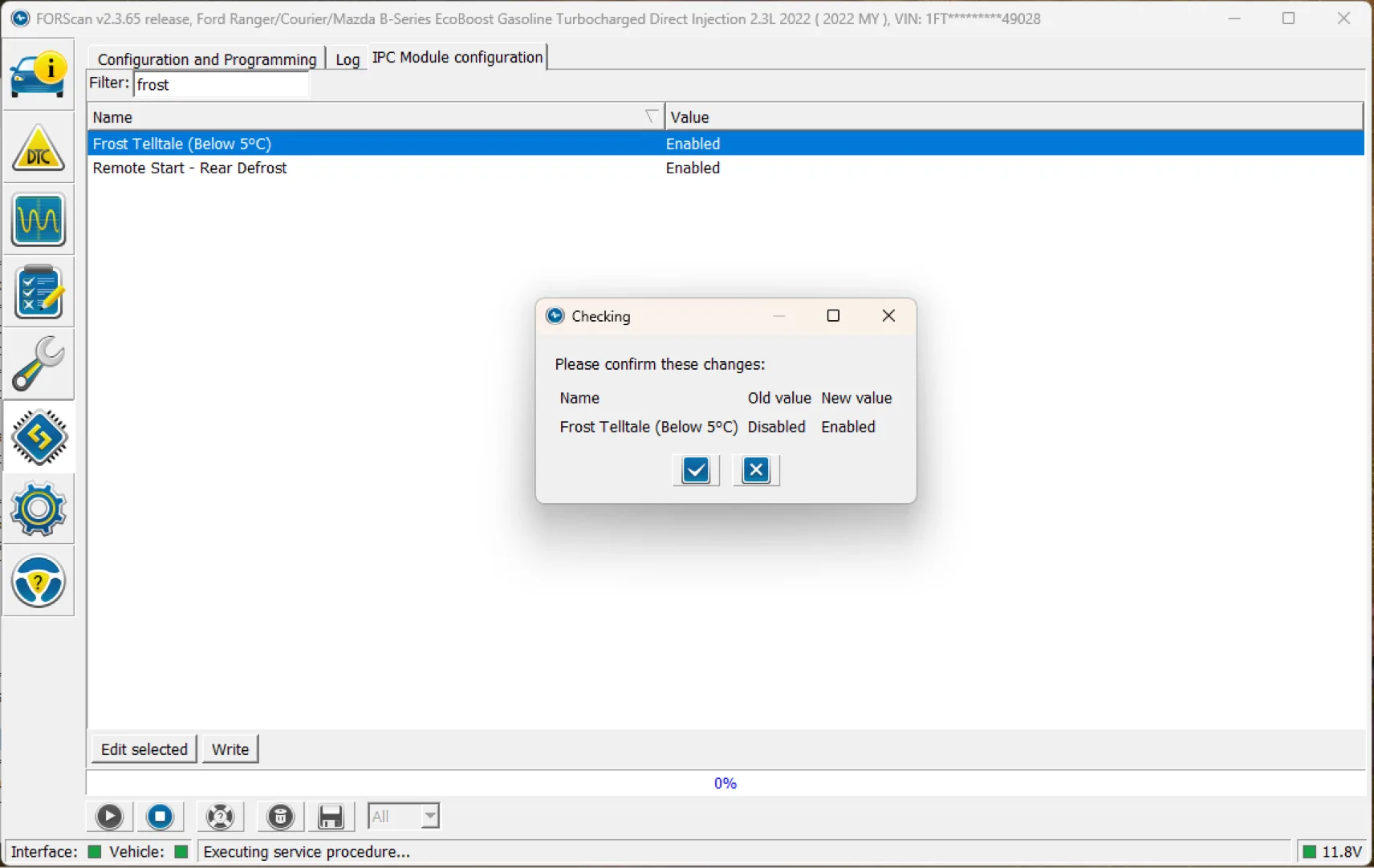Click the Executing service procedure status text

pos(307,852)
